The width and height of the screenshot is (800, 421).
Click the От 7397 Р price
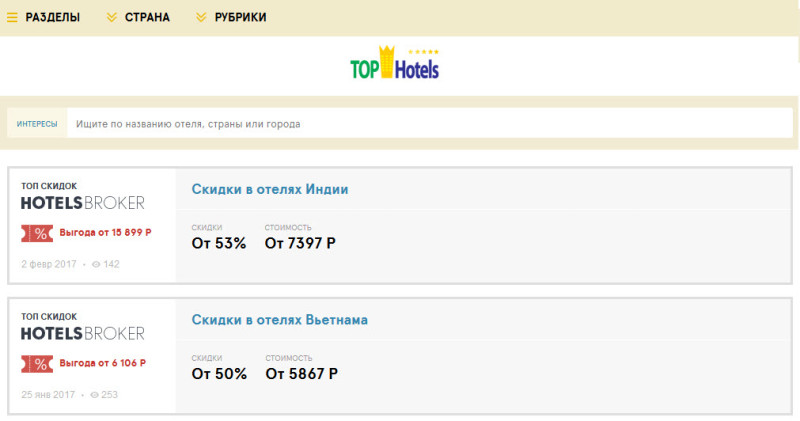tap(300, 243)
